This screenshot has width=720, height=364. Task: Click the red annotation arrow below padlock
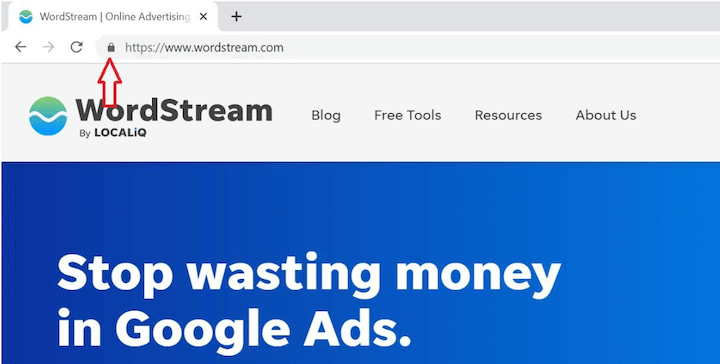point(110,83)
